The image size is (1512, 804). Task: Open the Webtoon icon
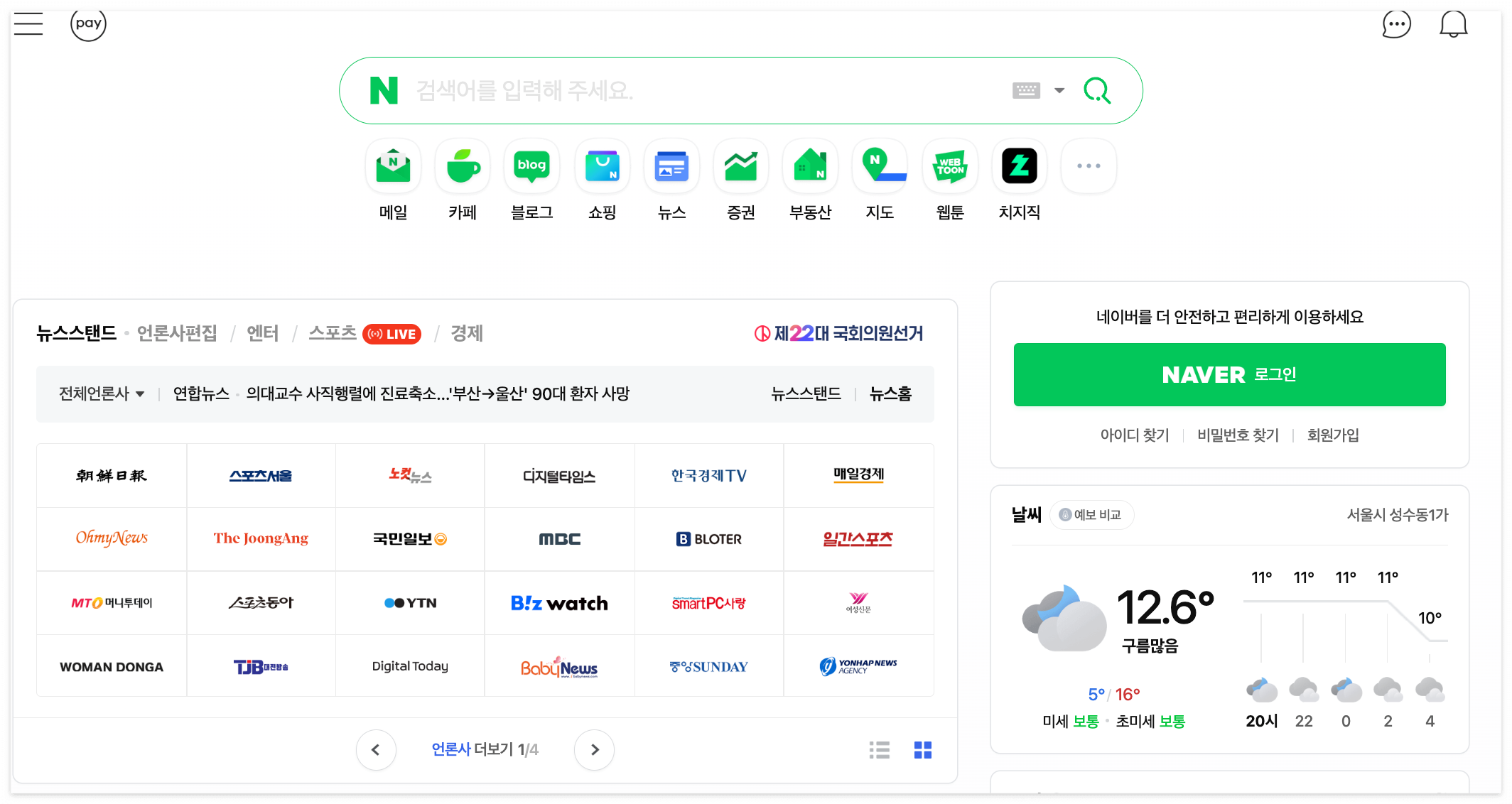(949, 166)
